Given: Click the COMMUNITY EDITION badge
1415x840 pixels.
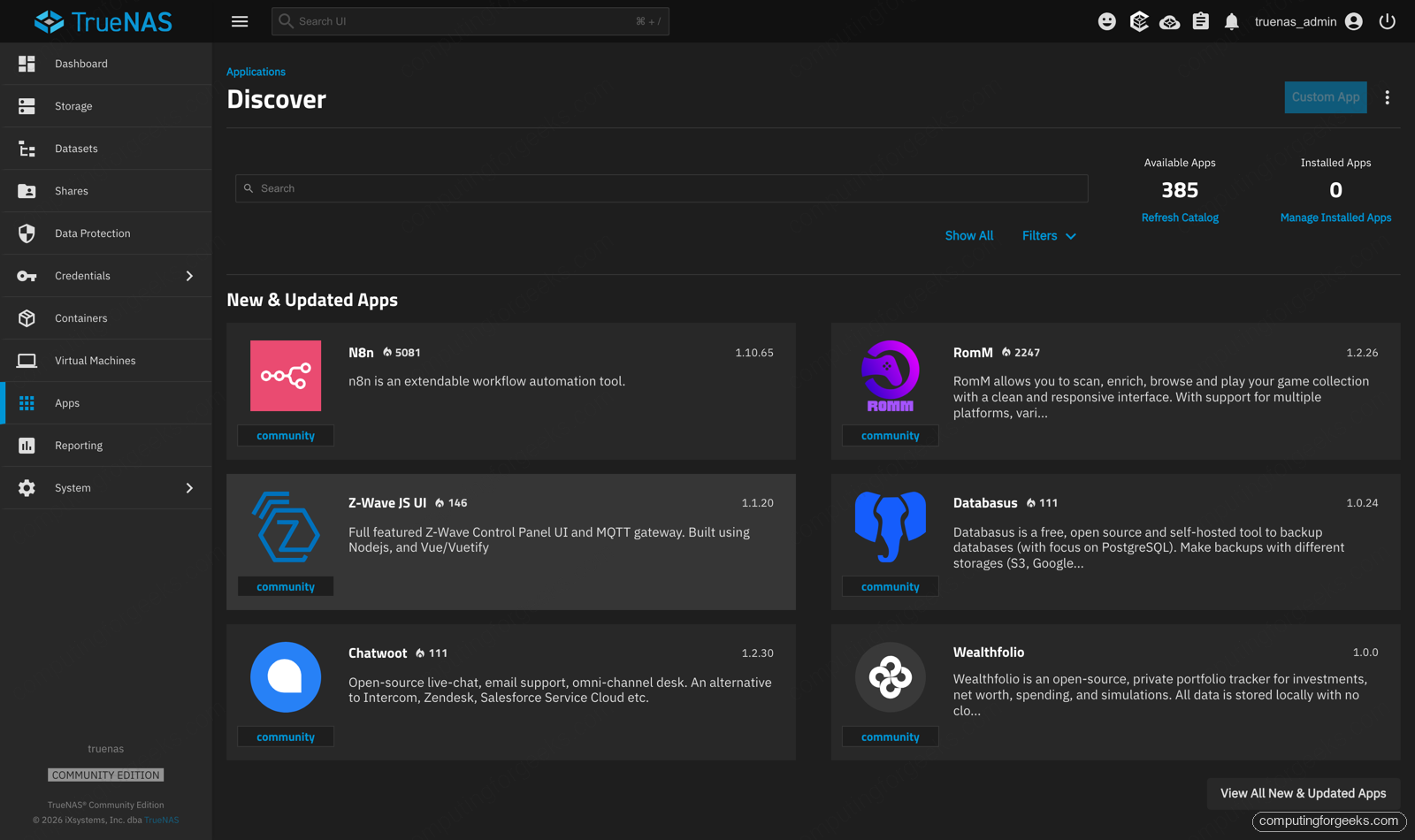Looking at the screenshot, I should point(106,775).
